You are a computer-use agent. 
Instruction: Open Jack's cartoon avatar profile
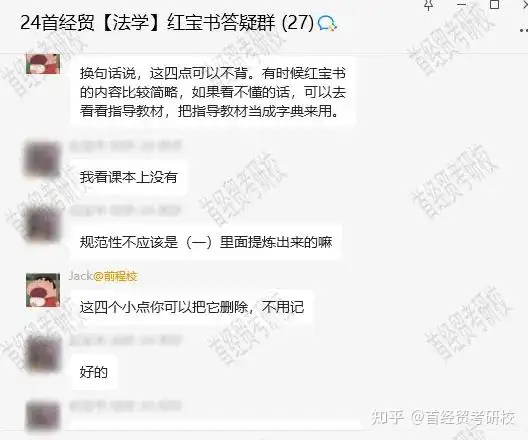[43, 290]
